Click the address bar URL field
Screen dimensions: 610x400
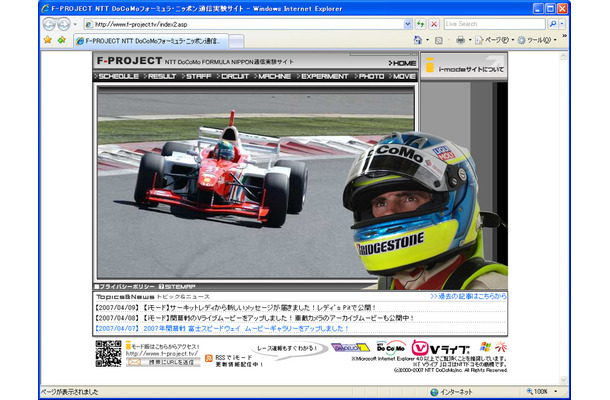(x=244, y=24)
